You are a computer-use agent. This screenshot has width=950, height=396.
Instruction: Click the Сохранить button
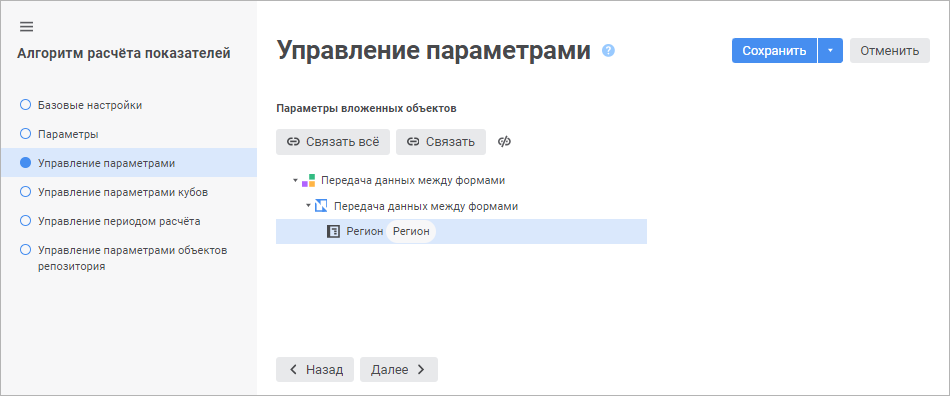pyautogui.click(x=774, y=51)
